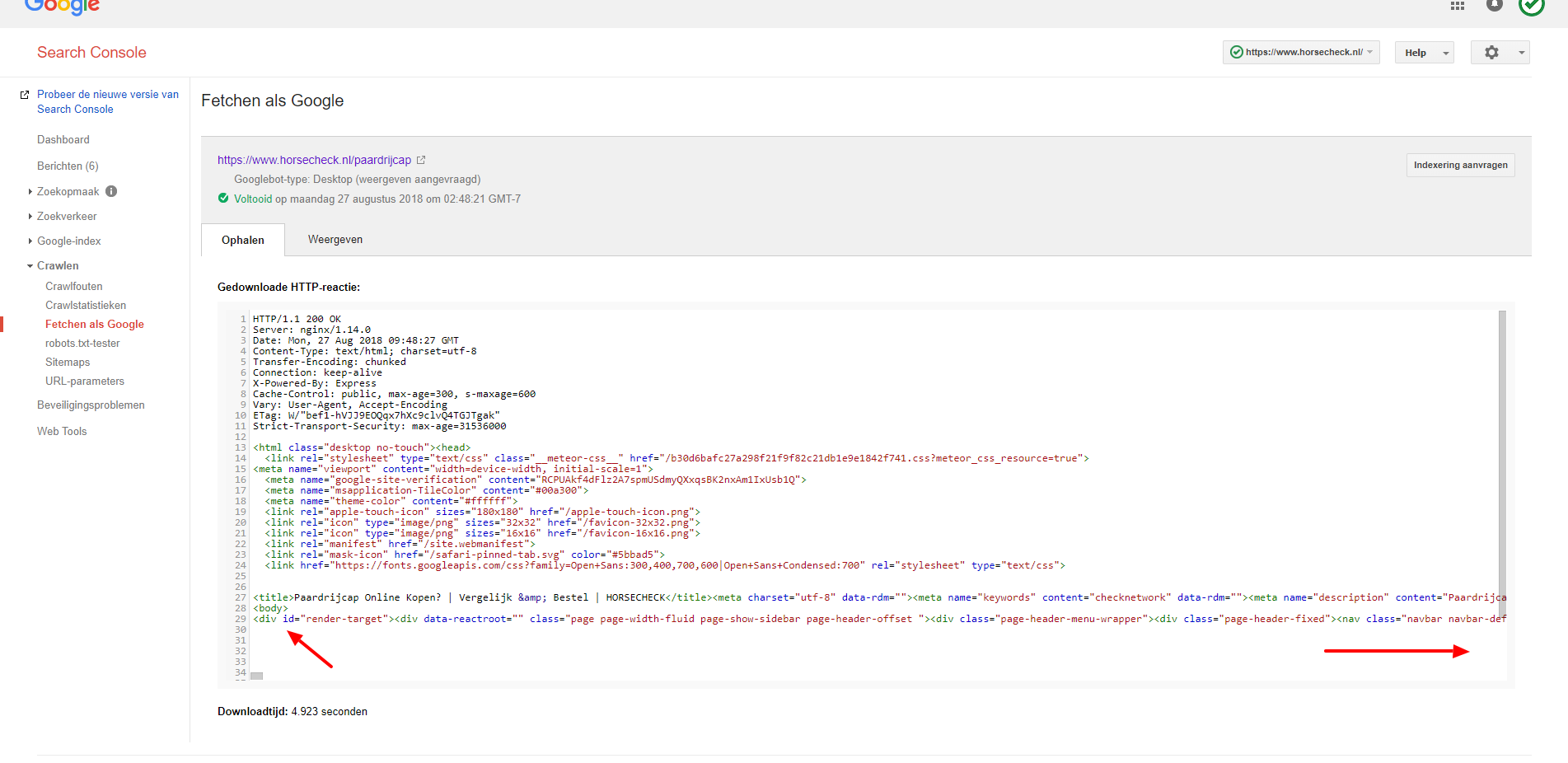
Task: Open Dashboard in the sidebar
Action: coord(63,139)
